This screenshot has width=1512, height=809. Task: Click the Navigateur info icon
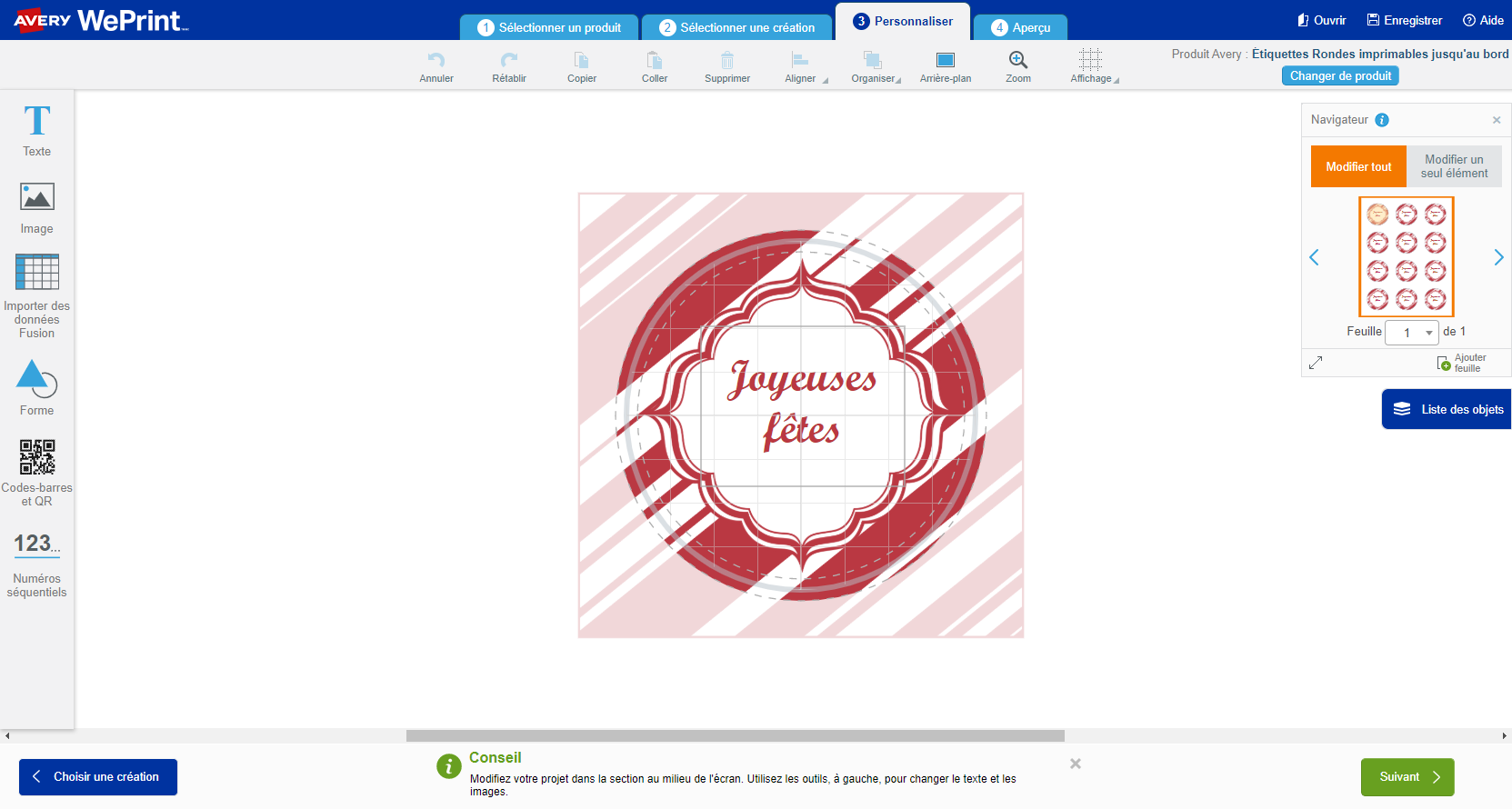[x=1382, y=120]
